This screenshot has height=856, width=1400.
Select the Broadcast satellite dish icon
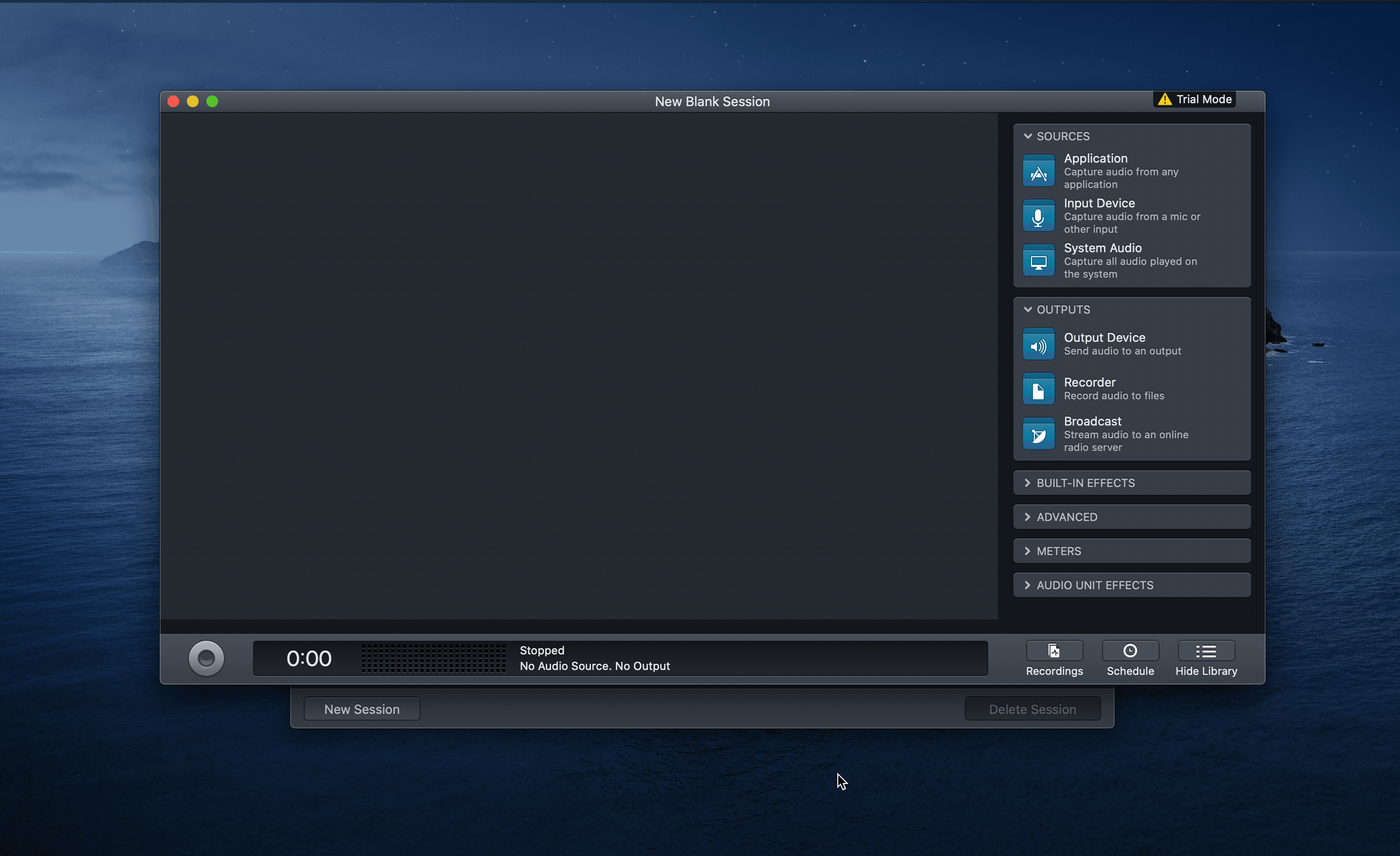point(1038,434)
